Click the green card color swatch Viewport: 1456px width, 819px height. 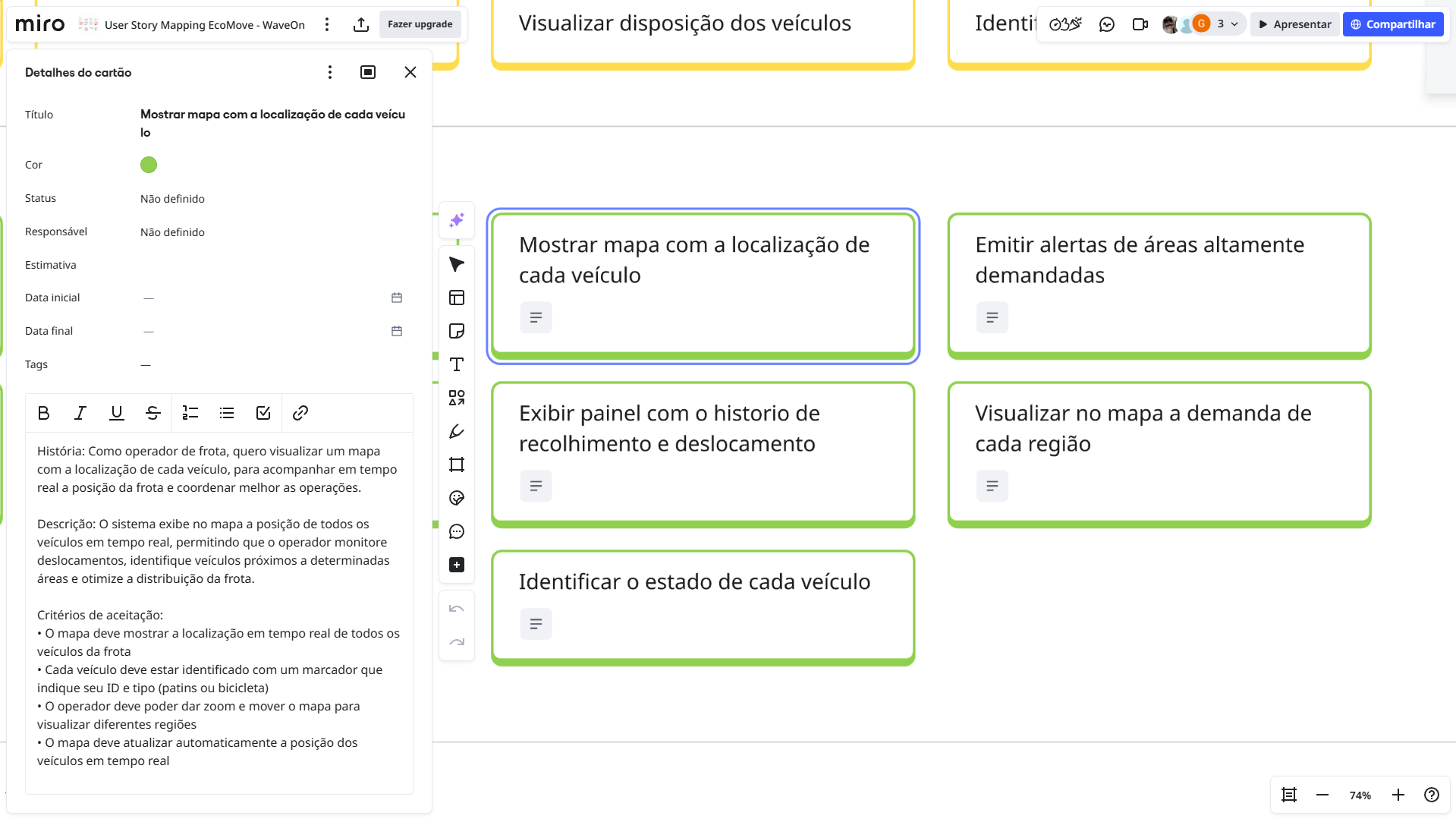(x=149, y=165)
